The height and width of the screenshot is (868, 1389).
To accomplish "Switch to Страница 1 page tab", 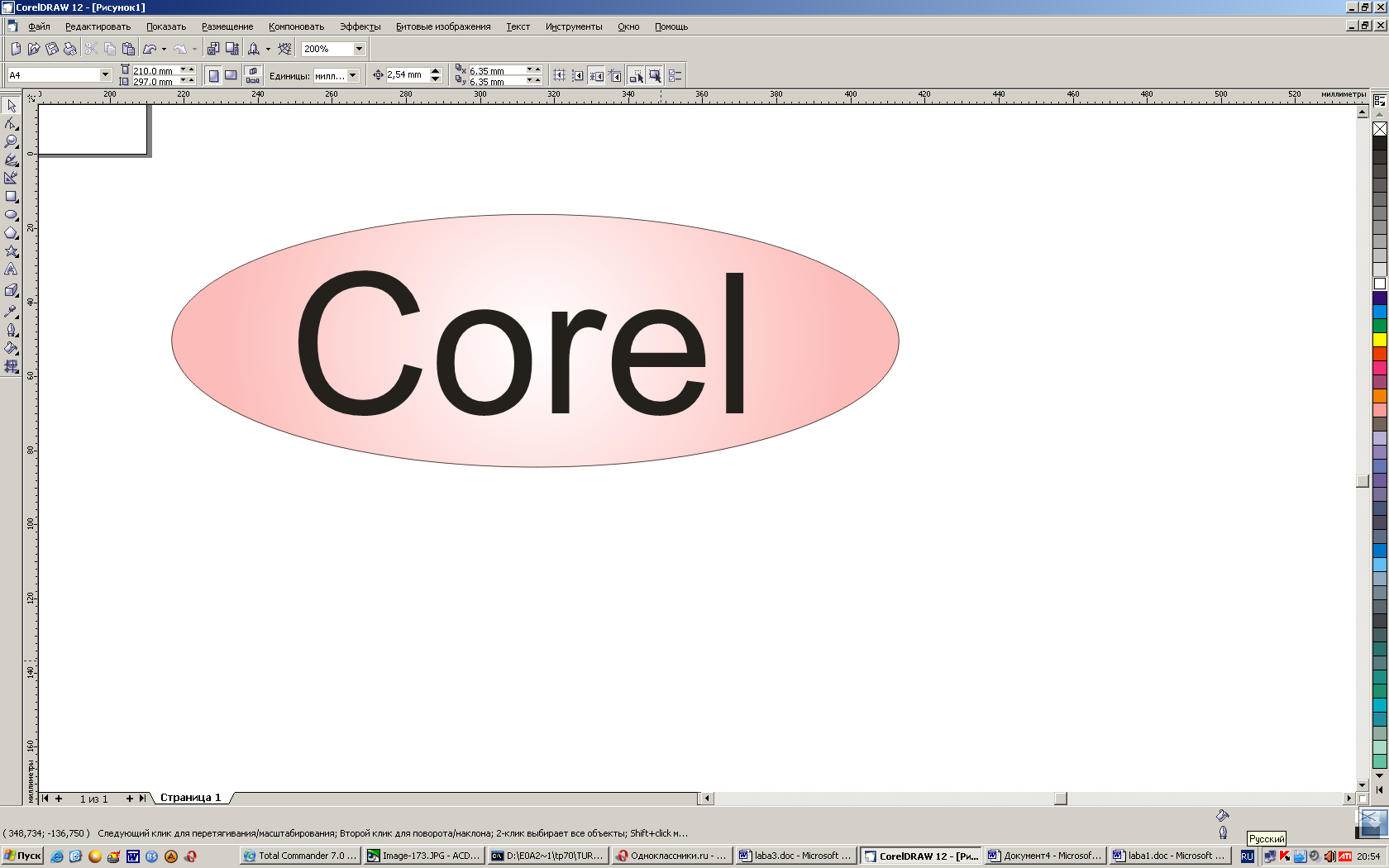I will coord(190,798).
